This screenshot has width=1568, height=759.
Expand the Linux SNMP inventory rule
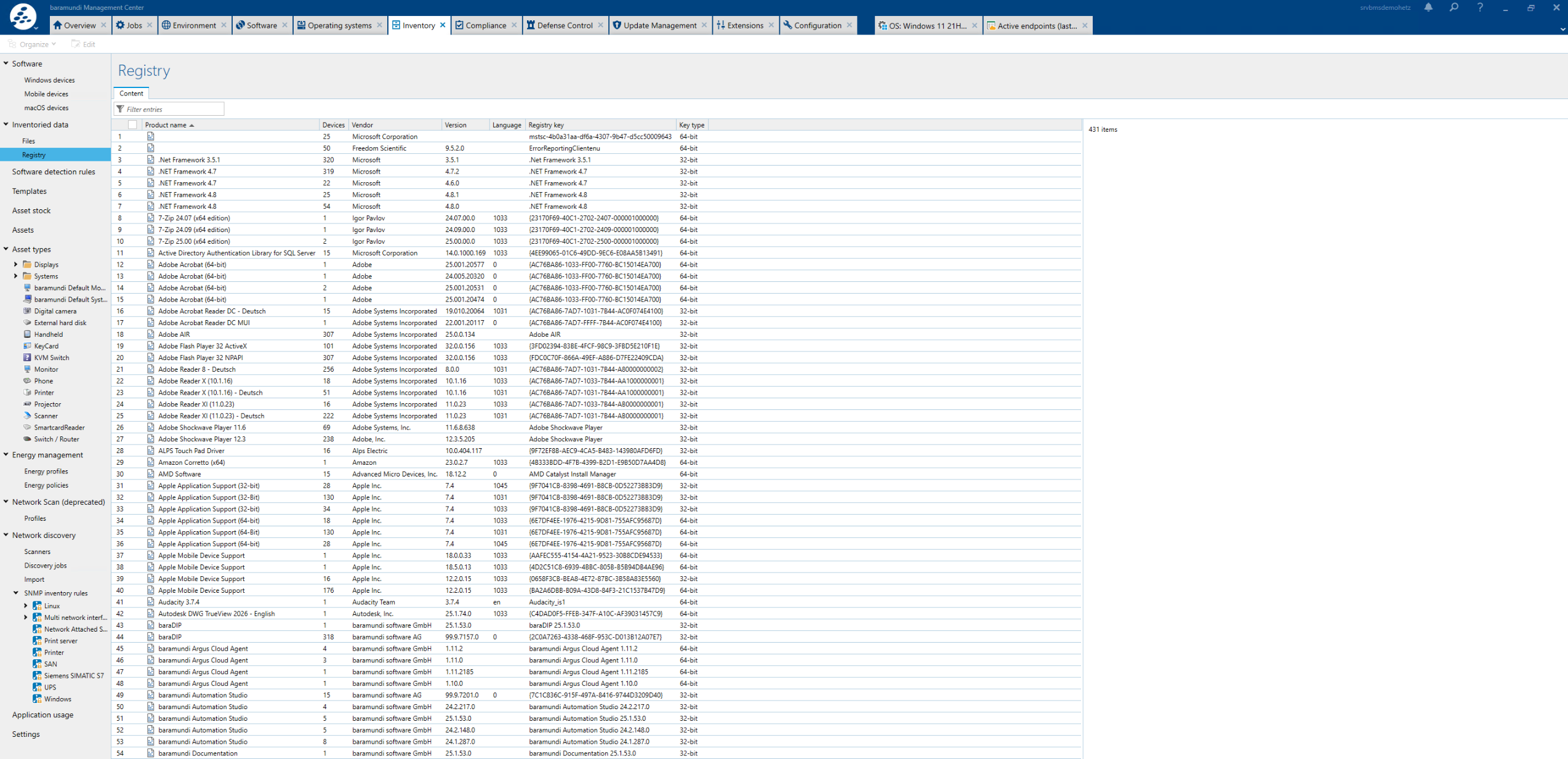pos(26,606)
